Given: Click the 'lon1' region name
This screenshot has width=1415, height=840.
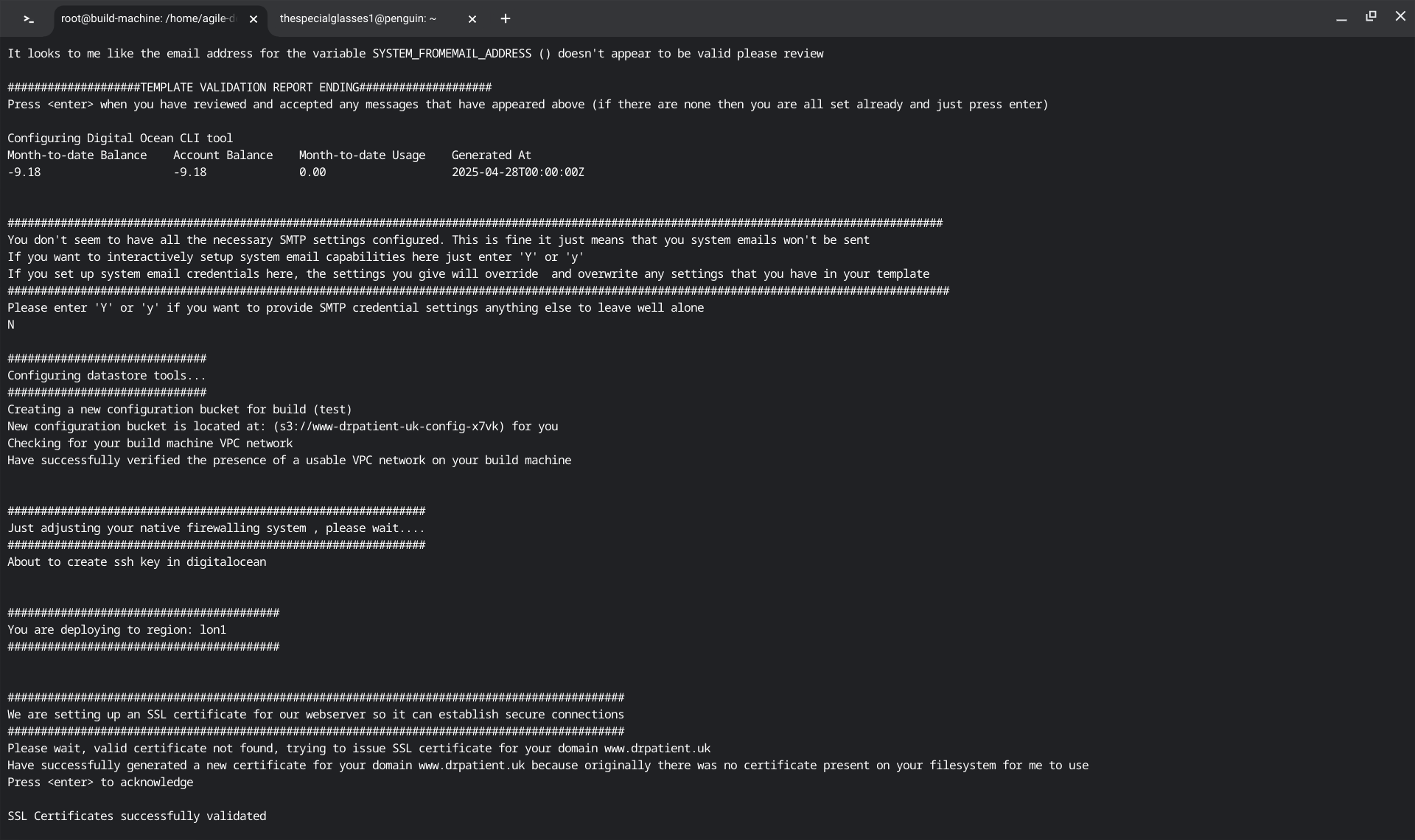Looking at the screenshot, I should point(213,630).
